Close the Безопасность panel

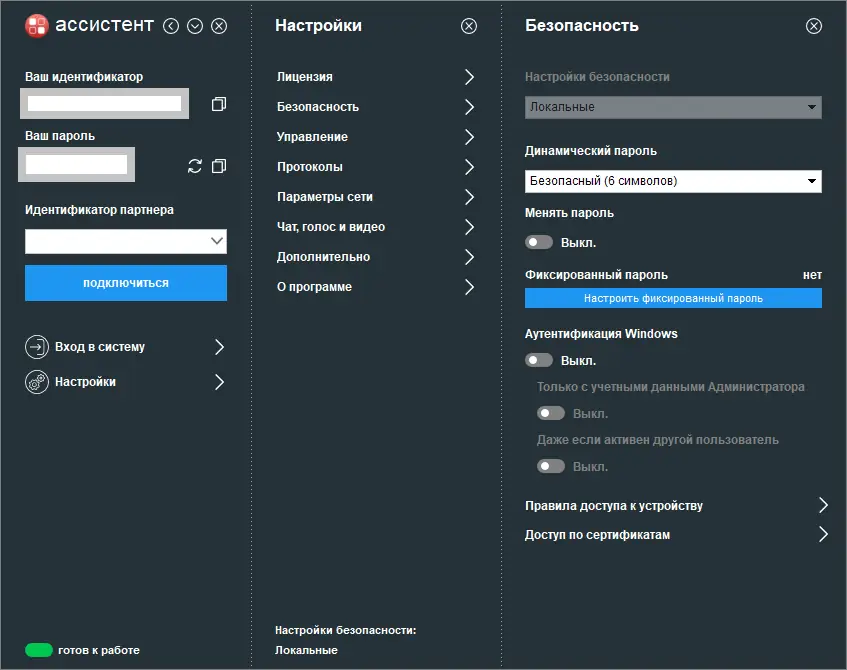[814, 27]
